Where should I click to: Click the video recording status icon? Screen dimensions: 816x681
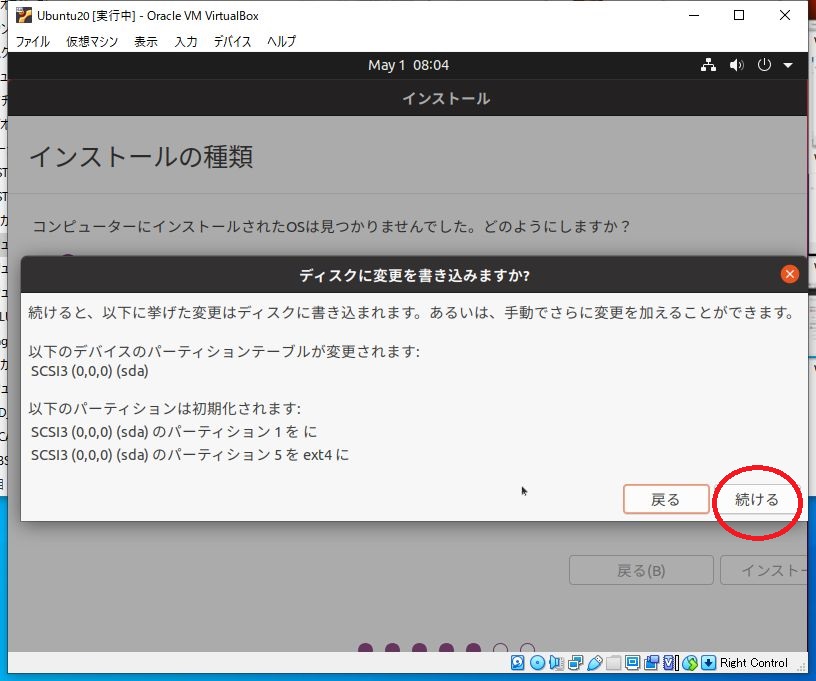[x=652, y=662]
